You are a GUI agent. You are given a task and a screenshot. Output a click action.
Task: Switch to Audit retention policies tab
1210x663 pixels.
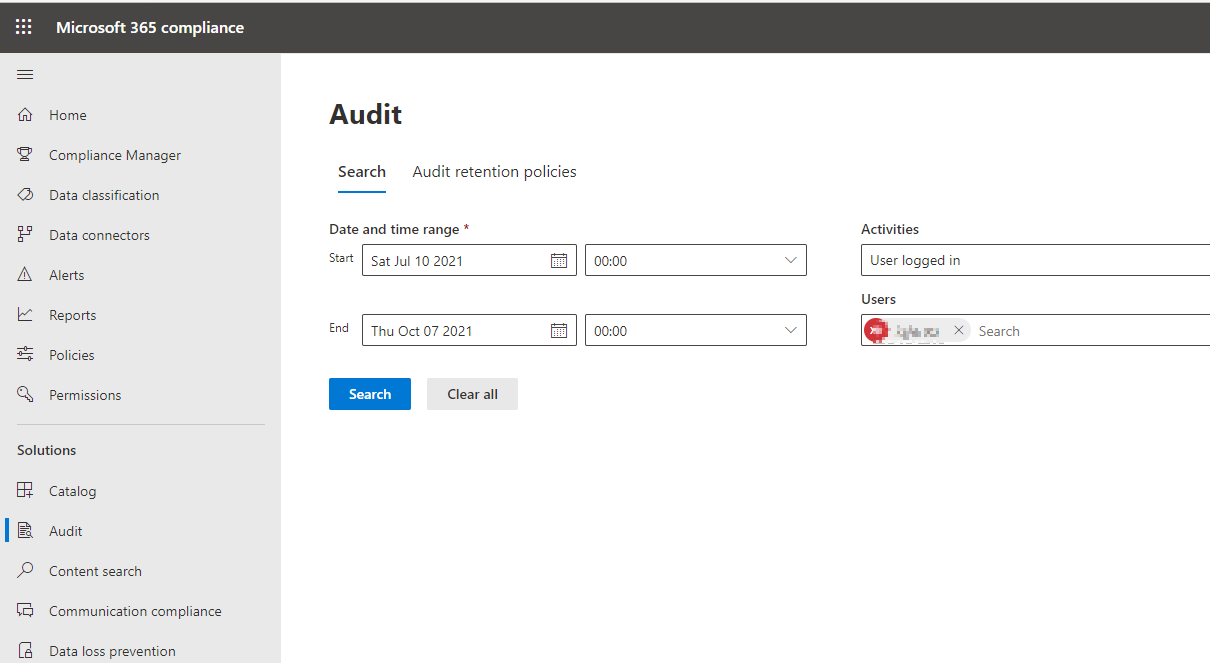click(494, 172)
